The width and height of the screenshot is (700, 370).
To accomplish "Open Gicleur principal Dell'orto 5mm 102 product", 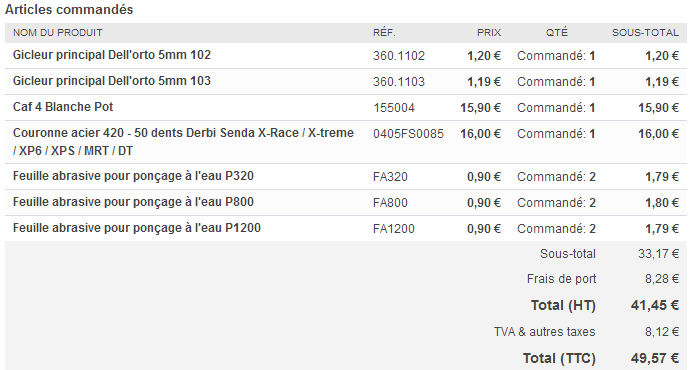I will 112,55.
